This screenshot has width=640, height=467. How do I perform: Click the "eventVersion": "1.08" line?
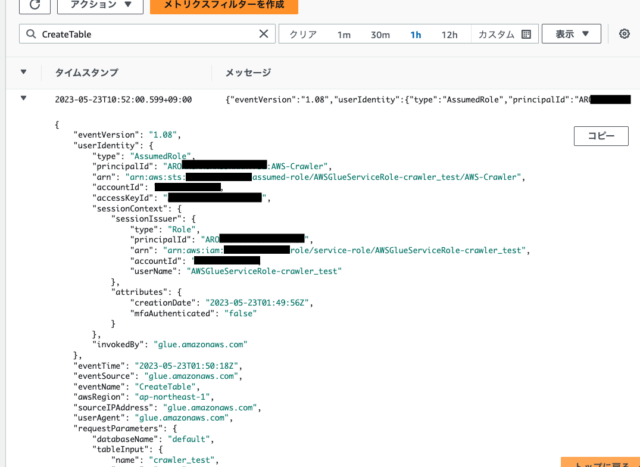pos(127,135)
